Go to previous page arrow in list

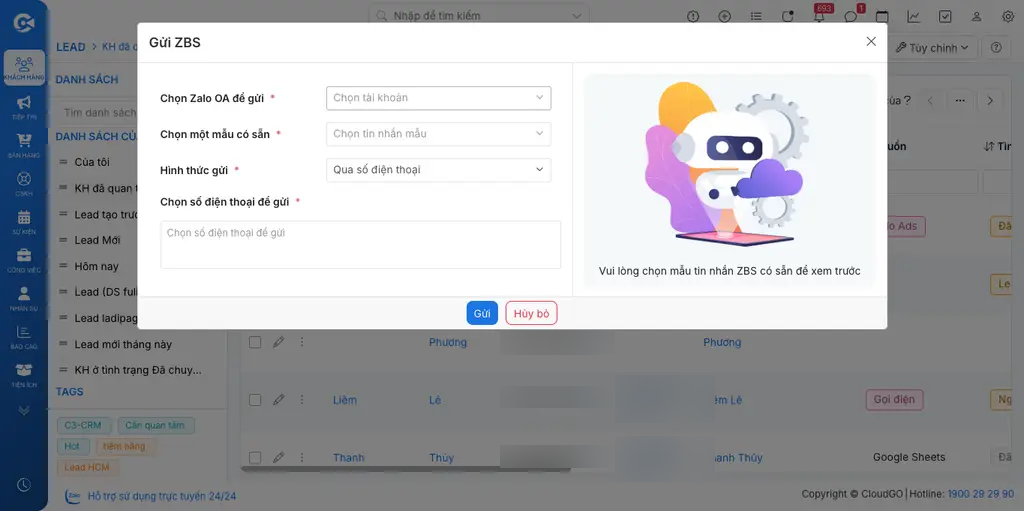[931, 101]
